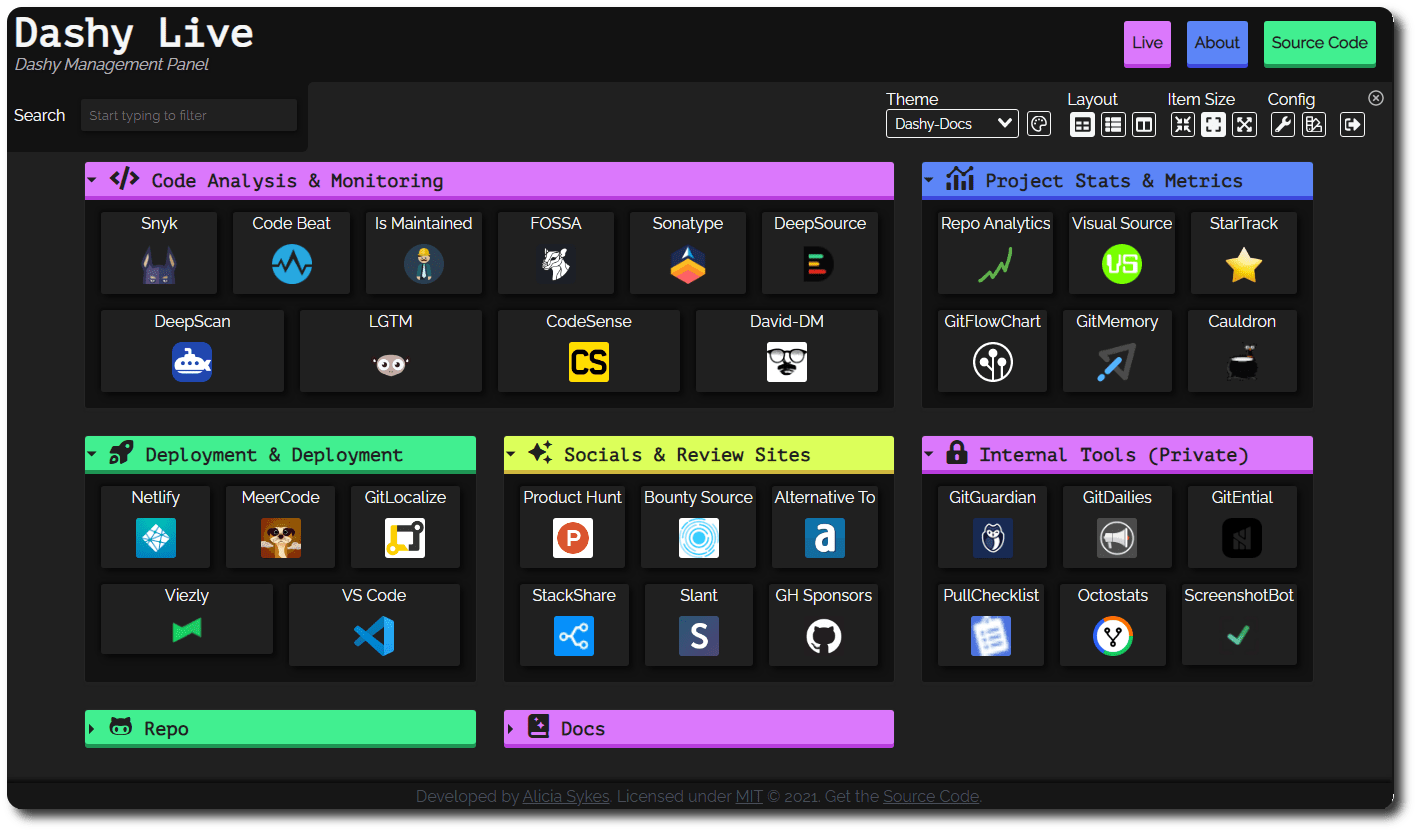The width and height of the screenshot is (1417, 832).
Task: Hide the settings bar
Action: (1376, 98)
